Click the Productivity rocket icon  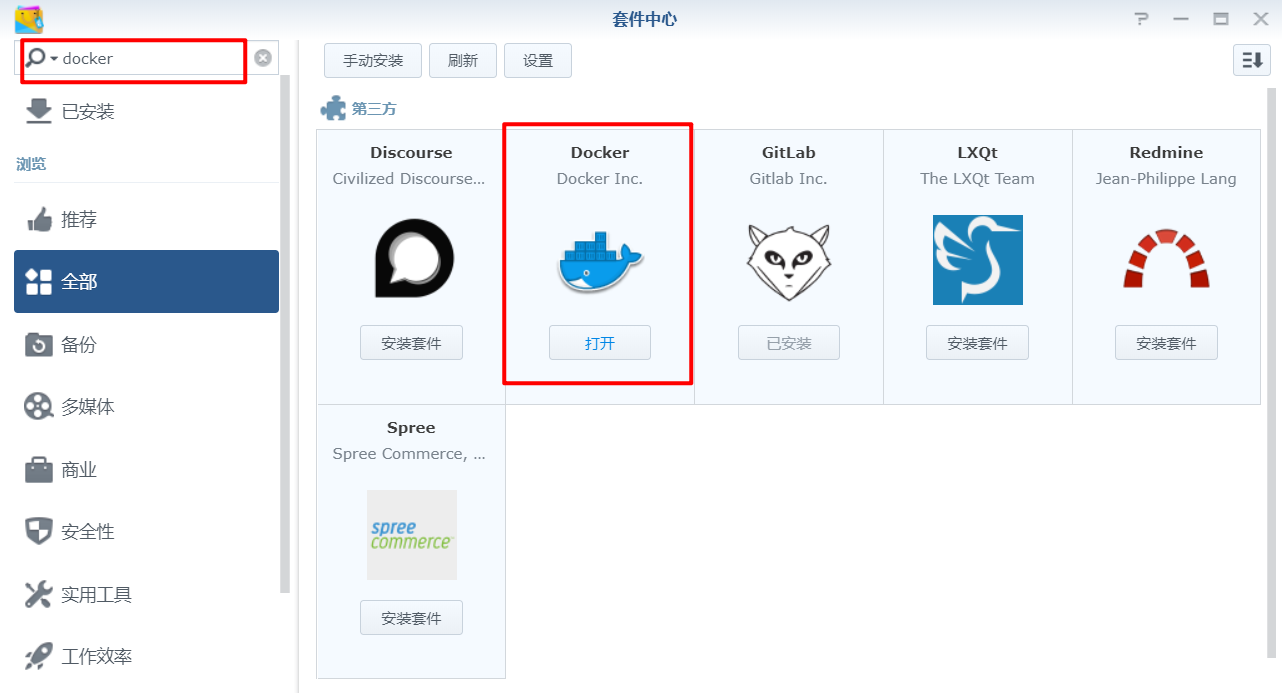(39, 657)
